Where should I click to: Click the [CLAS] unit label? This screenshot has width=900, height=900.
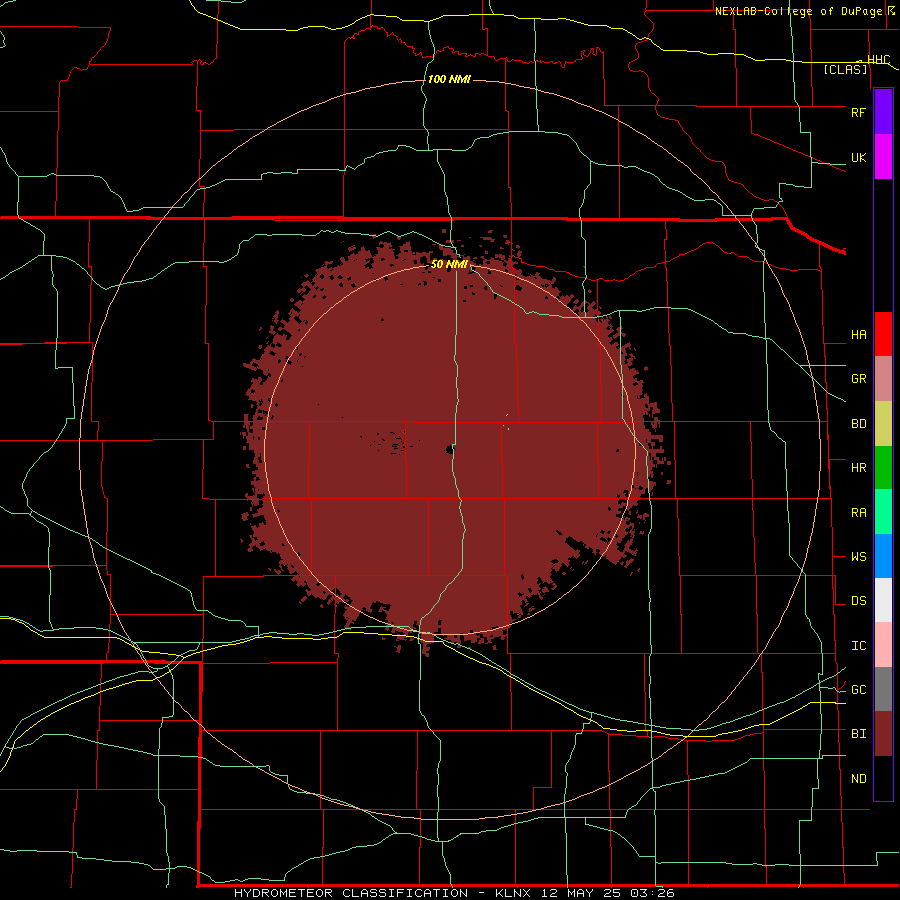[x=845, y=69]
